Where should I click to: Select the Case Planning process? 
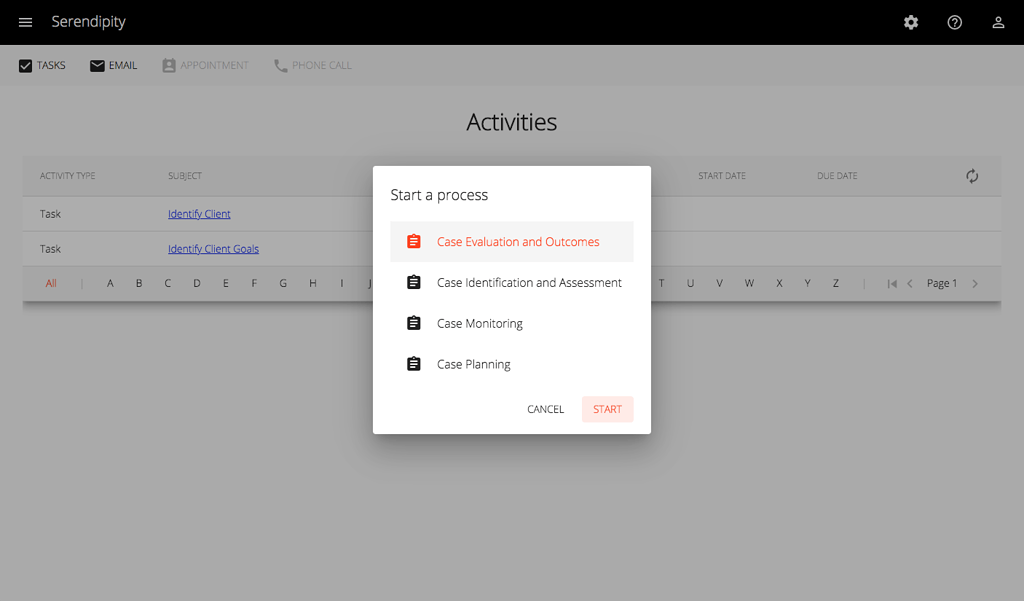[x=473, y=364]
